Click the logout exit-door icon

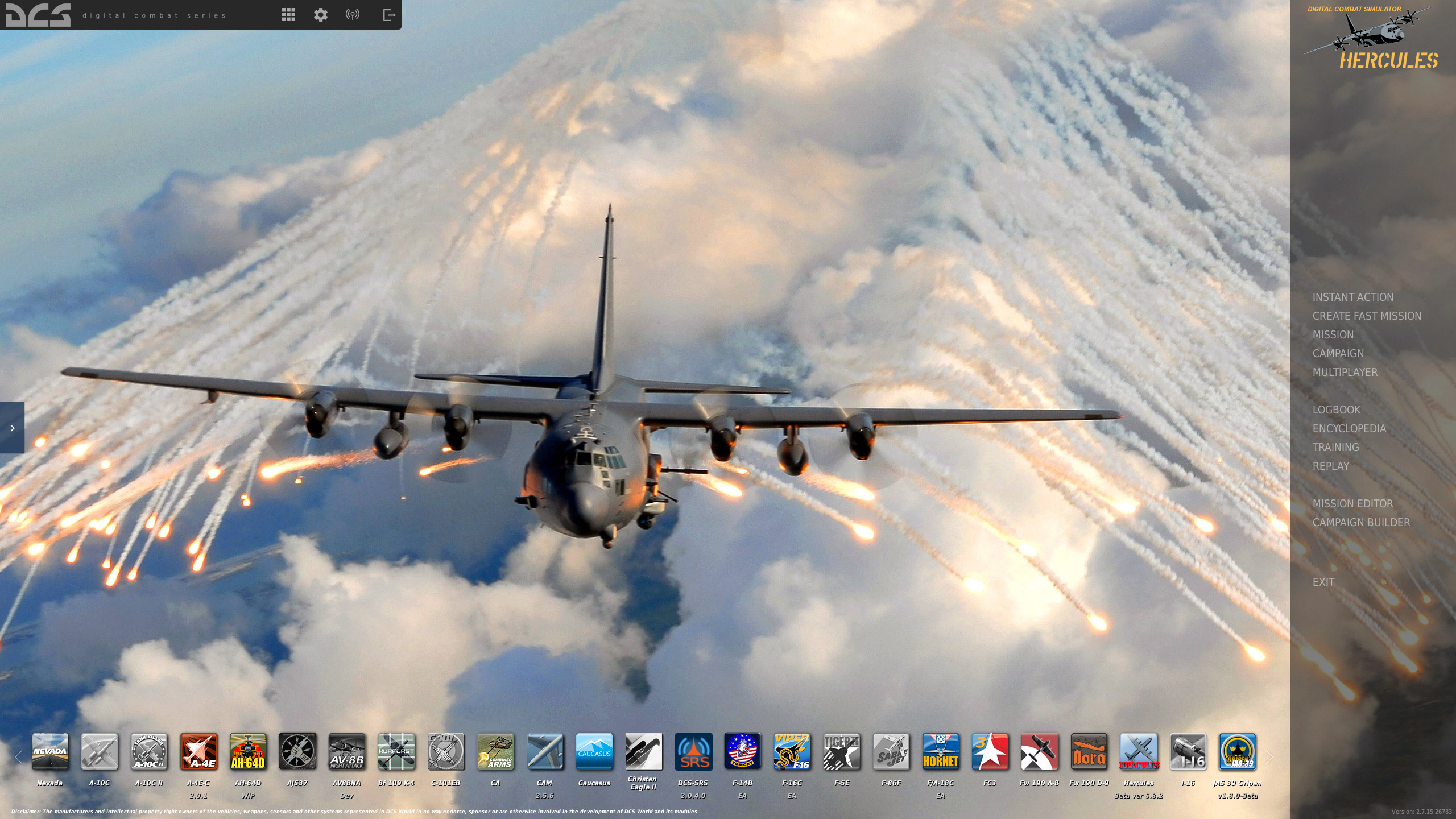click(x=389, y=15)
